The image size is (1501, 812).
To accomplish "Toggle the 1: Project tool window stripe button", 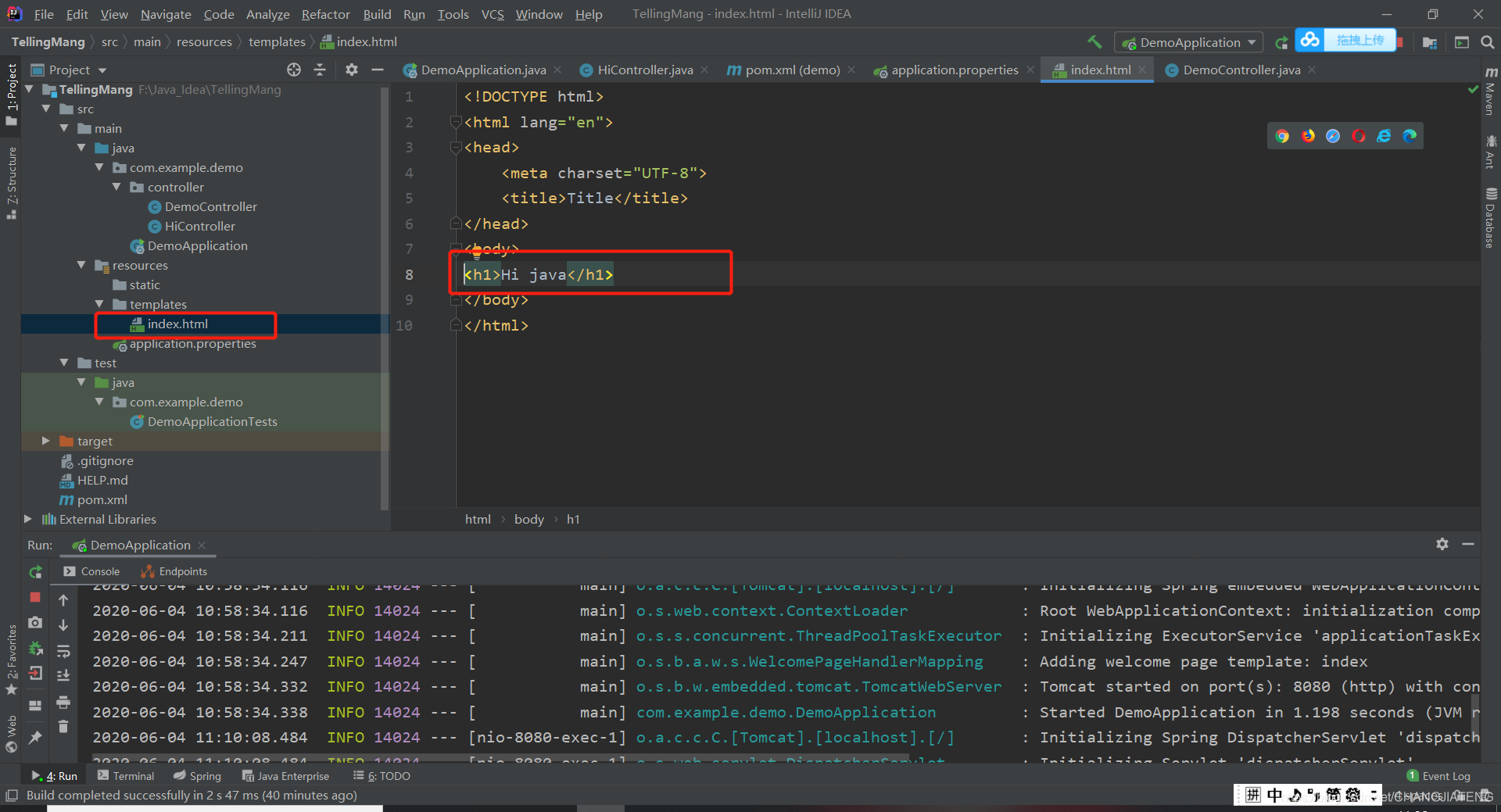I will (x=11, y=94).
